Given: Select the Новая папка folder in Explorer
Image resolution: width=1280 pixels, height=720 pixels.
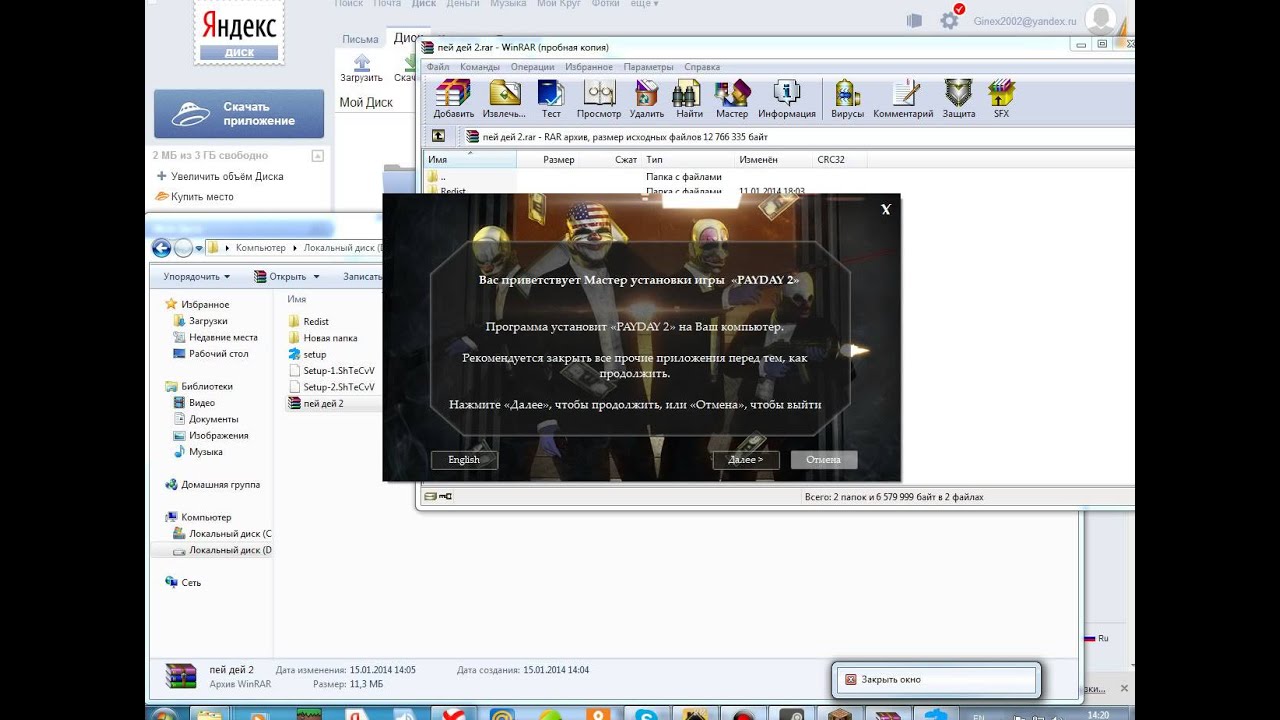Looking at the screenshot, I should coord(323,338).
